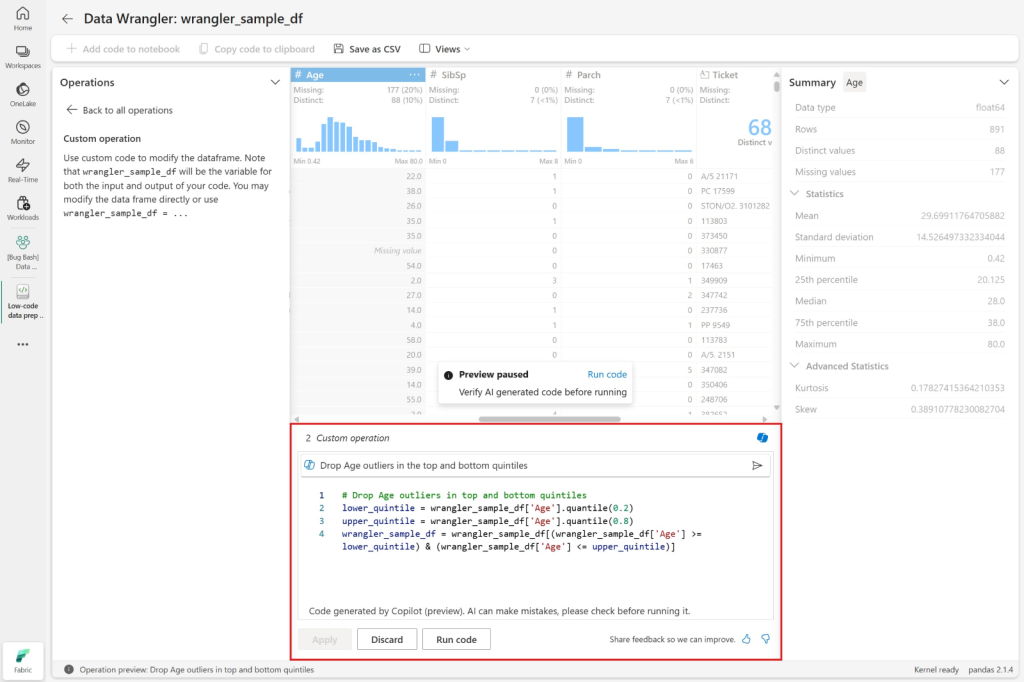
Task: Open OneLake from the sidebar
Action: pyautogui.click(x=22, y=94)
